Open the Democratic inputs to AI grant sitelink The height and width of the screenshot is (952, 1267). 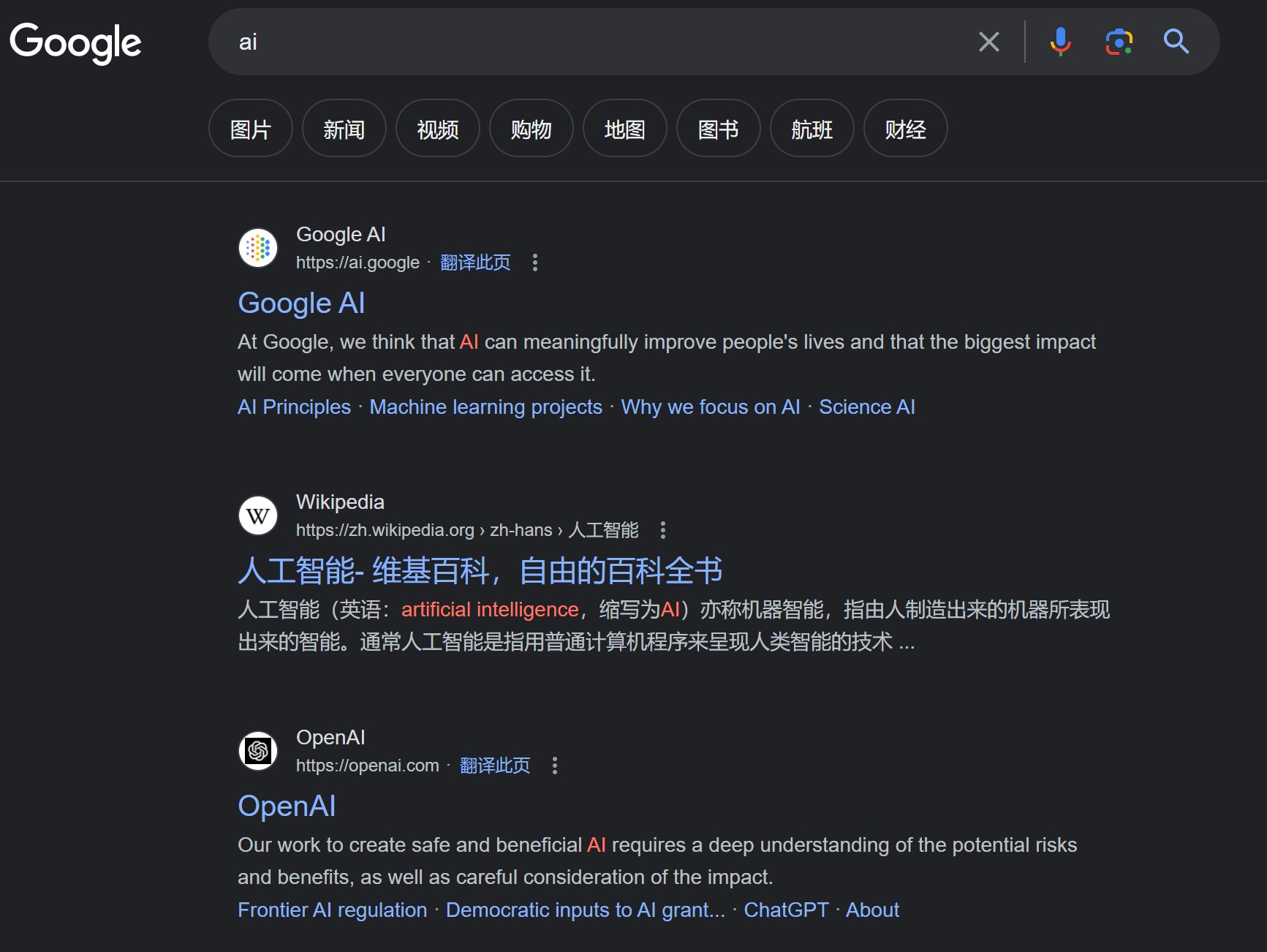(x=586, y=910)
